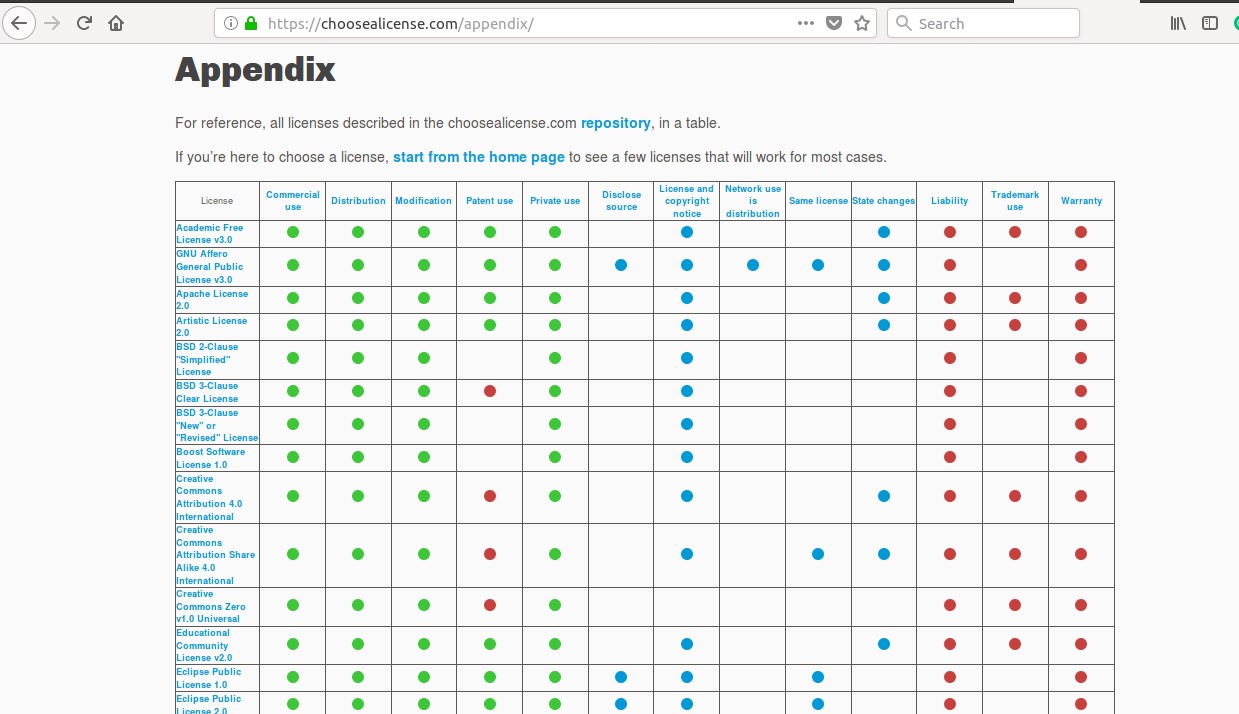Open Eclipse Public License 1.0
The image size is (1239, 714).
tap(209, 678)
